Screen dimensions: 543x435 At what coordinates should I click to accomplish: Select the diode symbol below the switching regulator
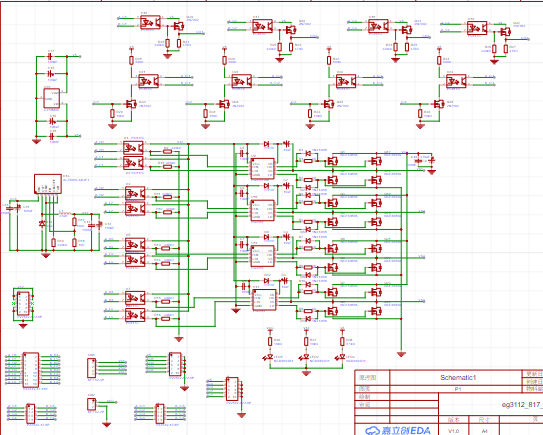(x=43, y=224)
